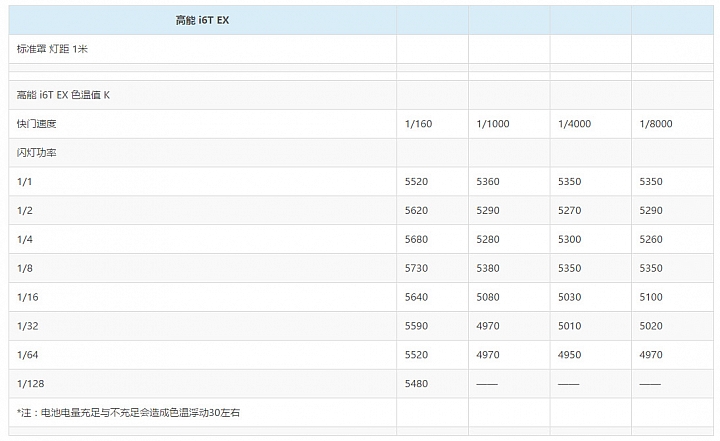
Task: Click the flash power '1/2' row label
Action: (25, 211)
